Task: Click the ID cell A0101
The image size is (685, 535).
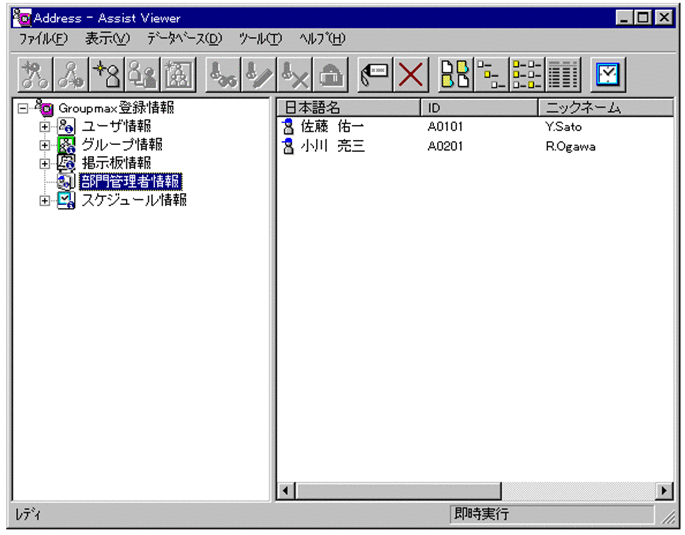Action: [445, 127]
